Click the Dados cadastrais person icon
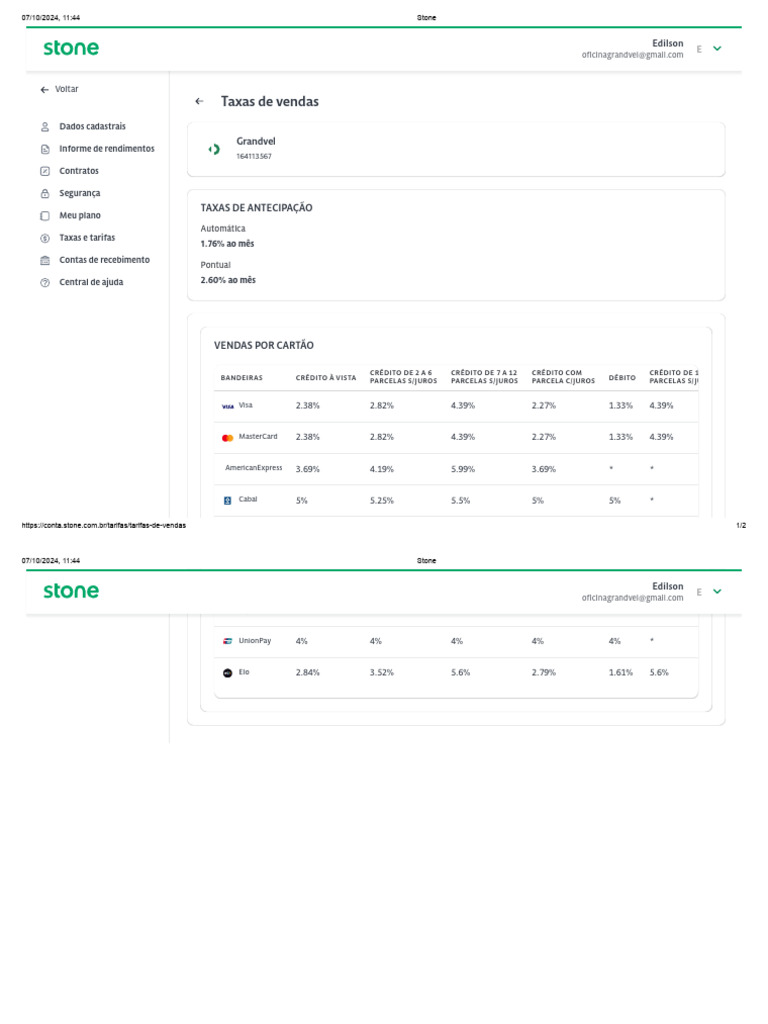Image resolution: width=768 pixels, height=1024 pixels. coord(45,127)
